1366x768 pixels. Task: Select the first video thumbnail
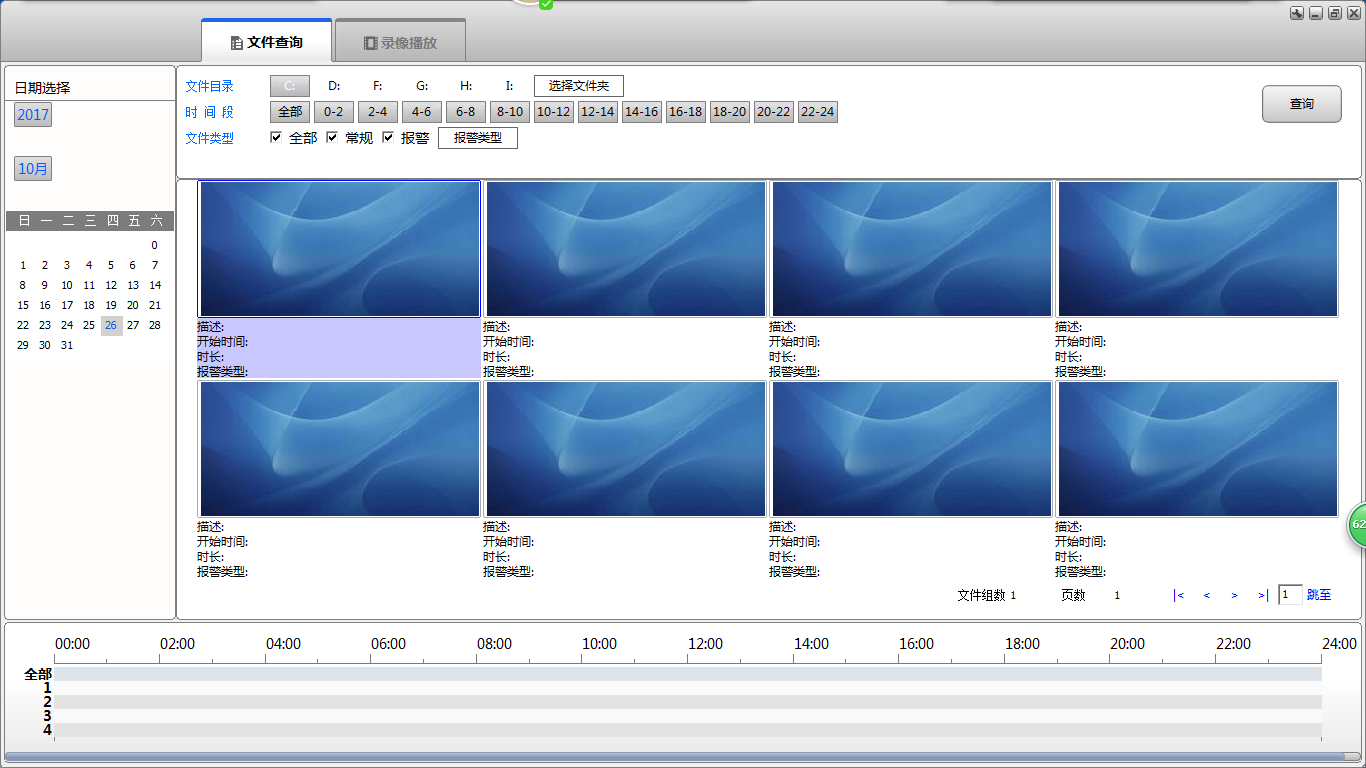339,249
